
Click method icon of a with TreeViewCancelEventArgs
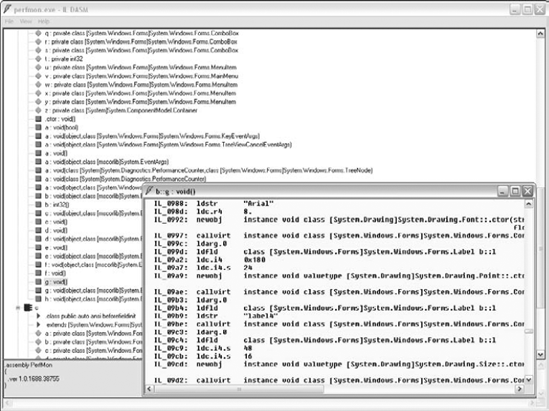point(39,145)
